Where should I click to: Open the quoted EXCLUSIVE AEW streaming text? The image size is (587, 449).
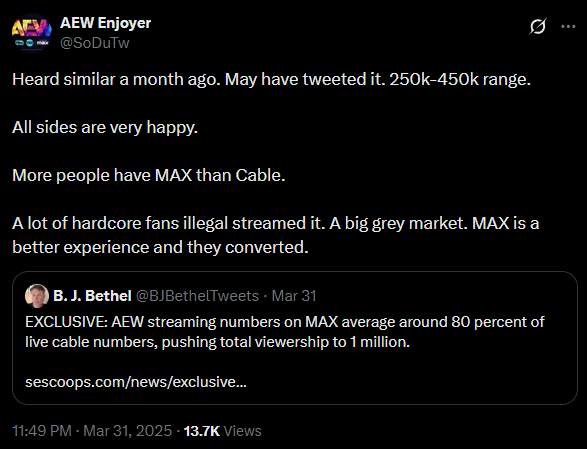coord(285,332)
